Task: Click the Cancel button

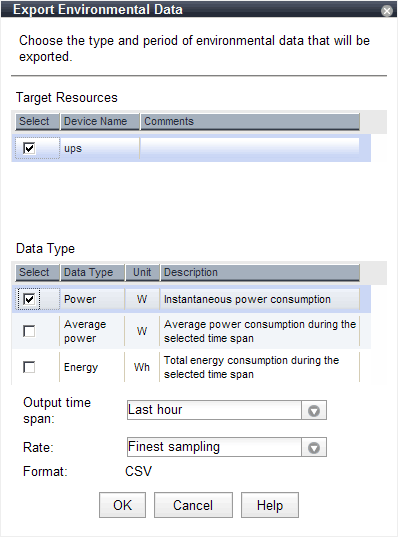Action: click(193, 505)
